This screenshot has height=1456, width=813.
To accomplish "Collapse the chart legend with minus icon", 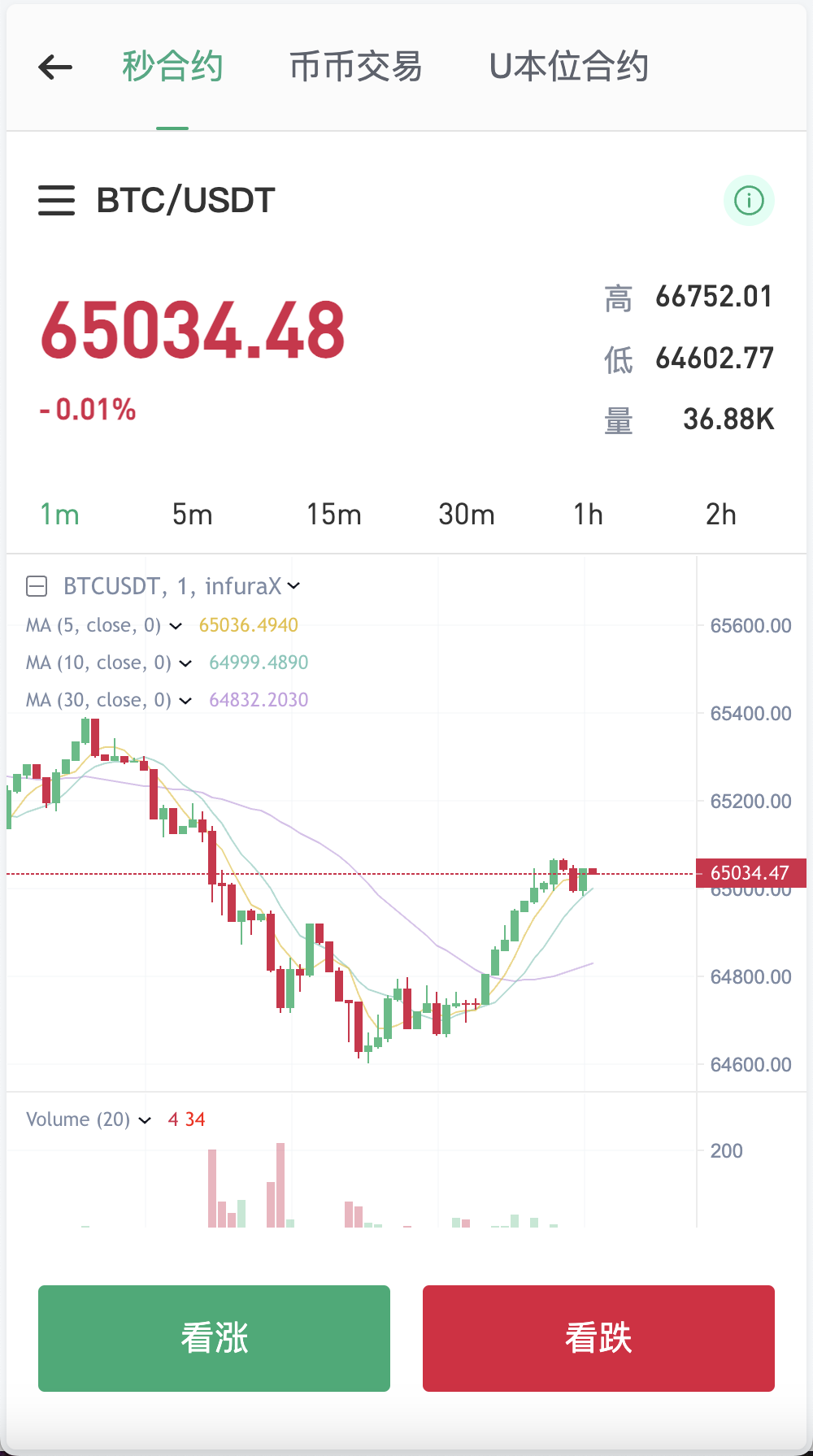I will tap(36, 585).
